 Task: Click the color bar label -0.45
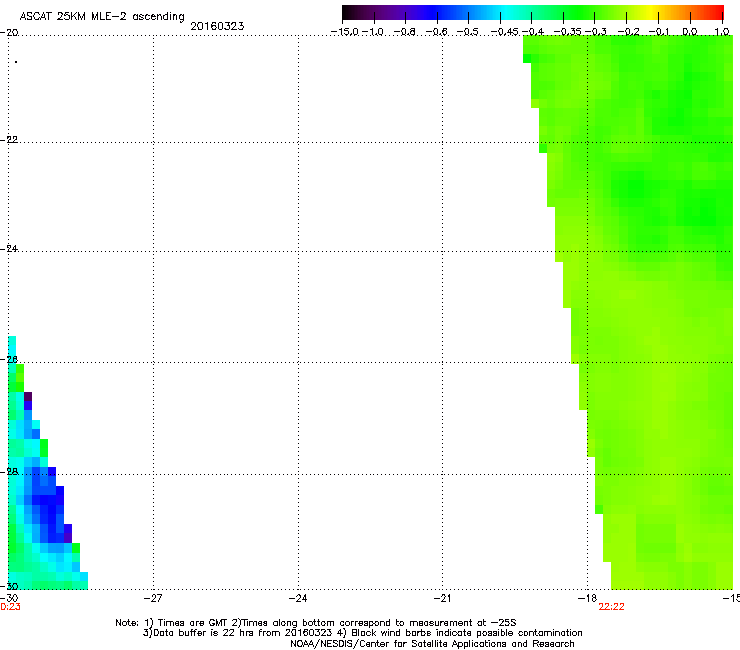pyautogui.click(x=505, y=32)
